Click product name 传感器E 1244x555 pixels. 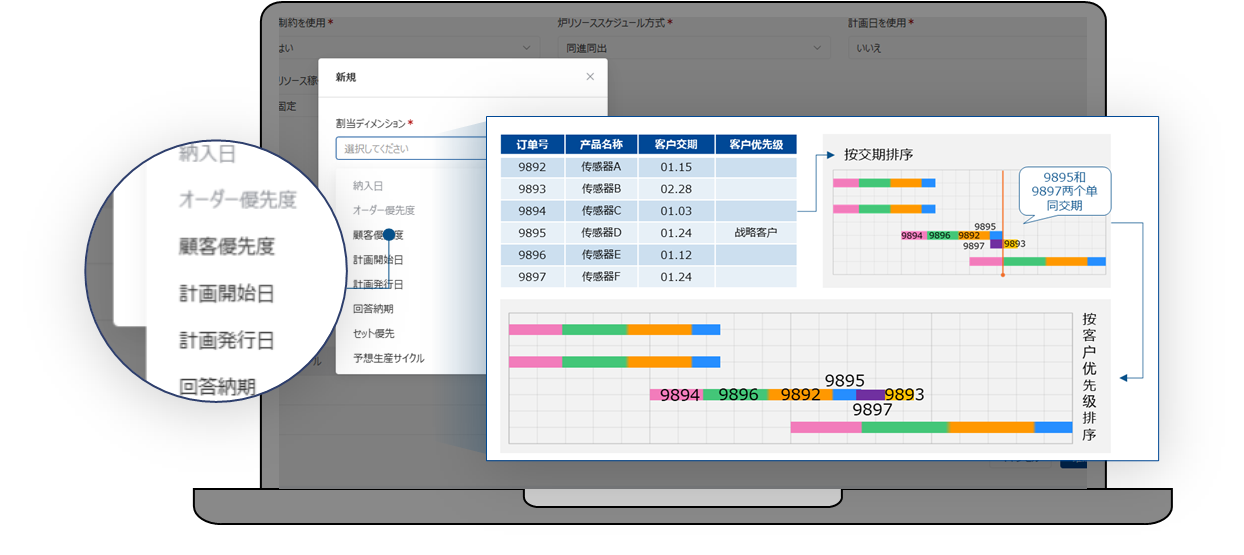[x=601, y=254]
